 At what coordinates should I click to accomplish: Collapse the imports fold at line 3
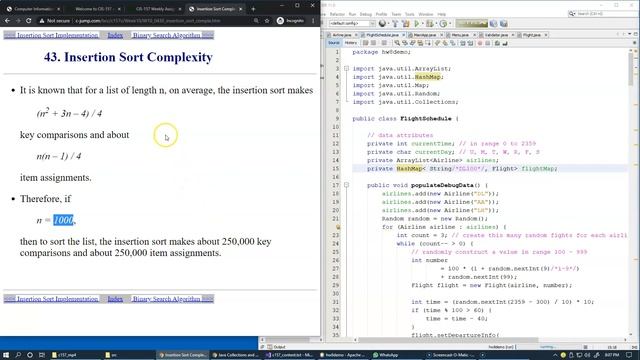346,69
